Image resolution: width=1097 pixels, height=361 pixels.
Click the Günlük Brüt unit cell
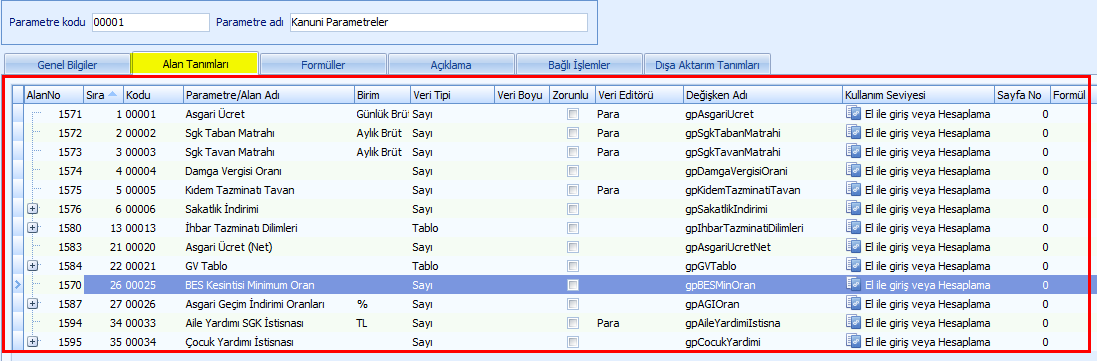click(382, 113)
